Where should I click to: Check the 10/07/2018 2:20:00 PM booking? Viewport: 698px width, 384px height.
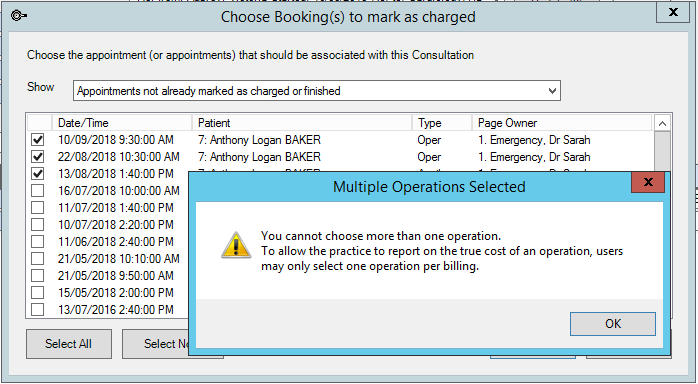point(38,224)
